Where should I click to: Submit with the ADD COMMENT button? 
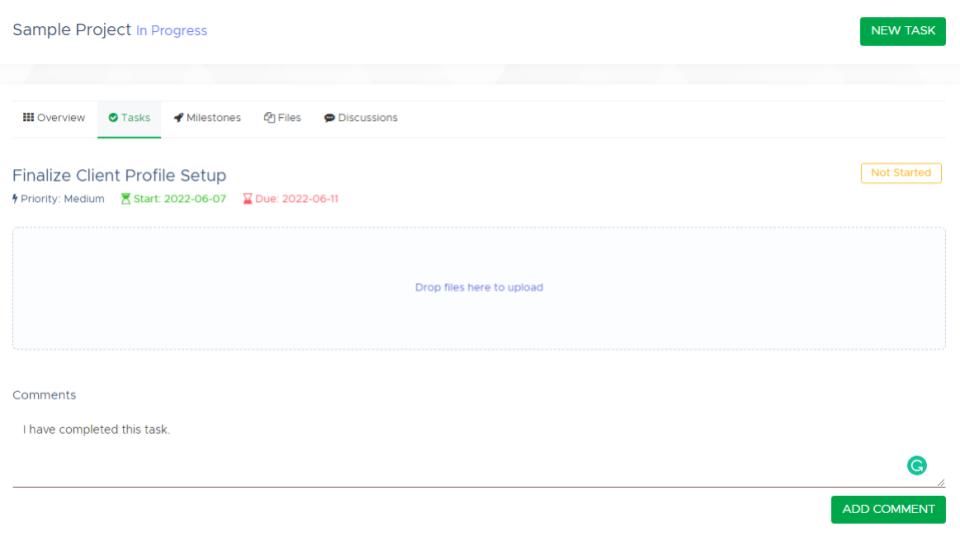(x=888, y=509)
